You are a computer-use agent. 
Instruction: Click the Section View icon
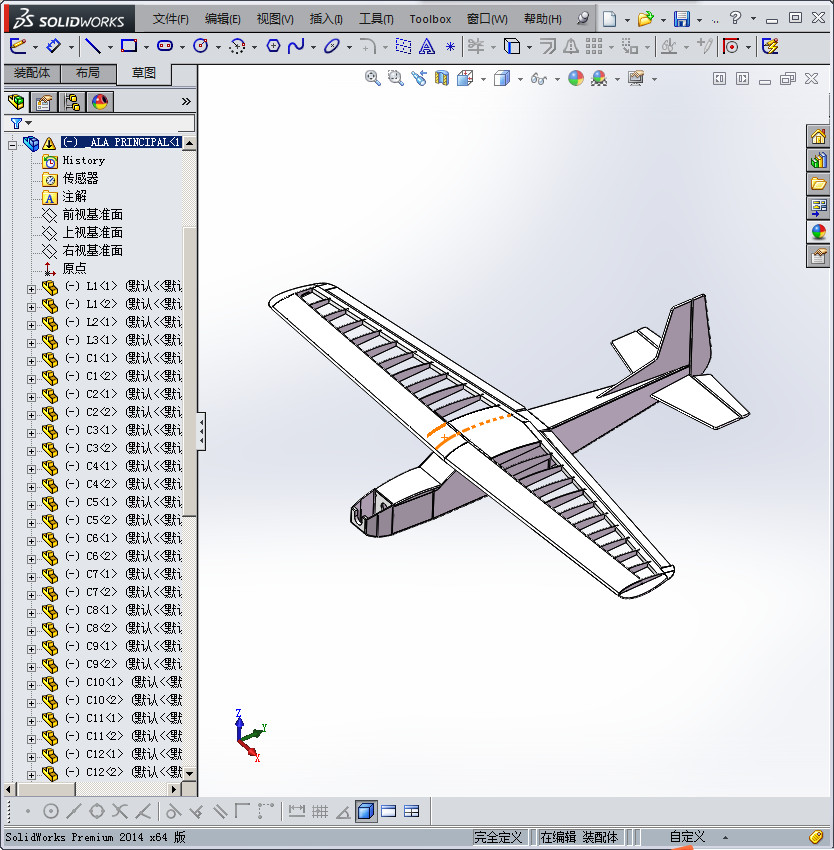pos(442,79)
